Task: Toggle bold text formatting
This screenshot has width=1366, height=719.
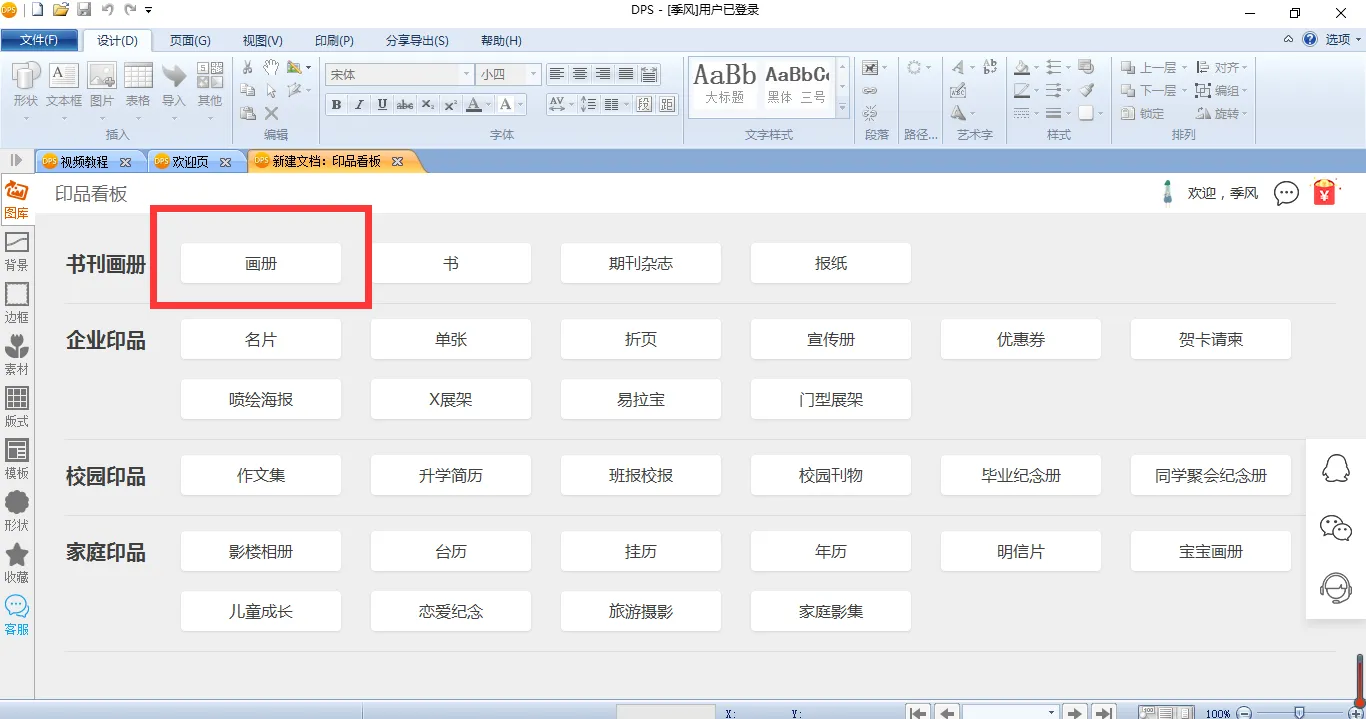Action: click(x=336, y=105)
